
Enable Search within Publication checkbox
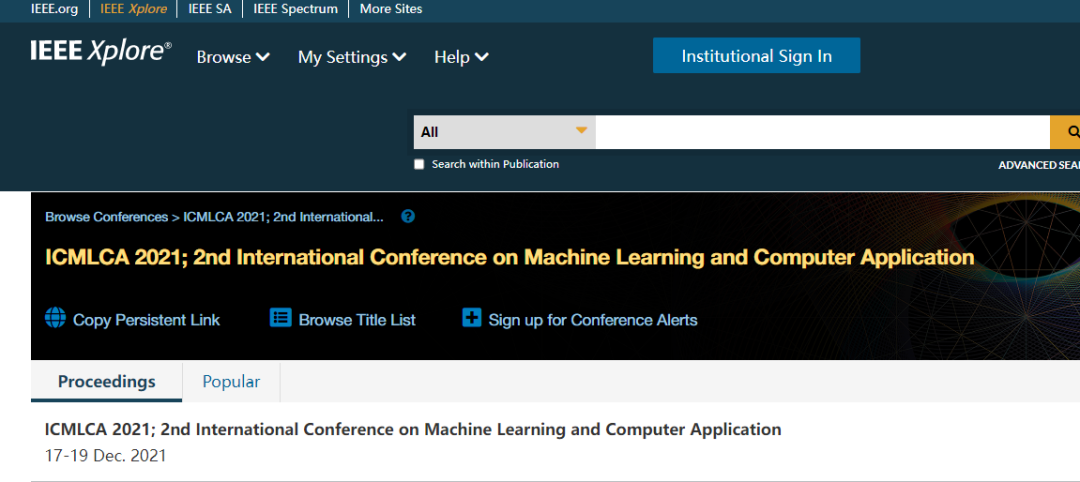click(419, 165)
